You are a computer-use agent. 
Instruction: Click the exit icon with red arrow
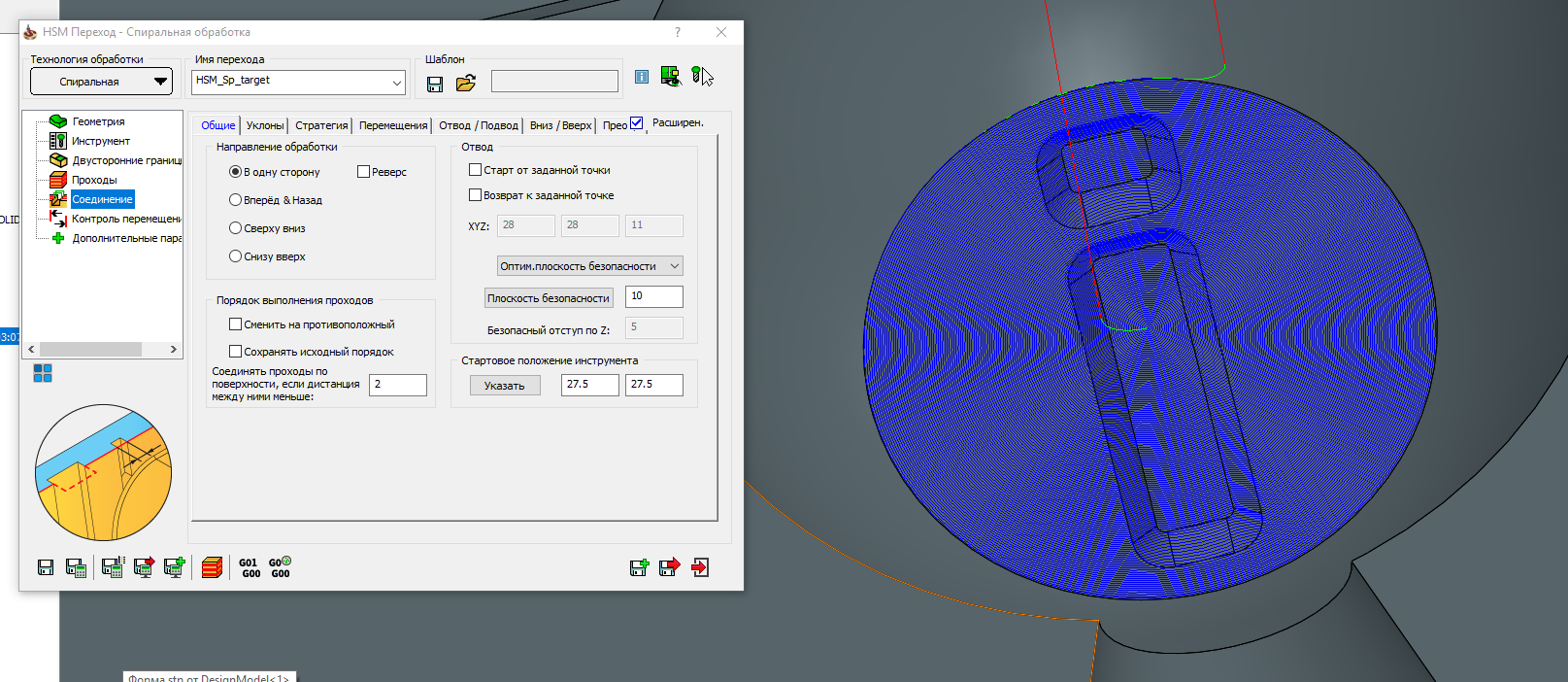[x=700, y=567]
